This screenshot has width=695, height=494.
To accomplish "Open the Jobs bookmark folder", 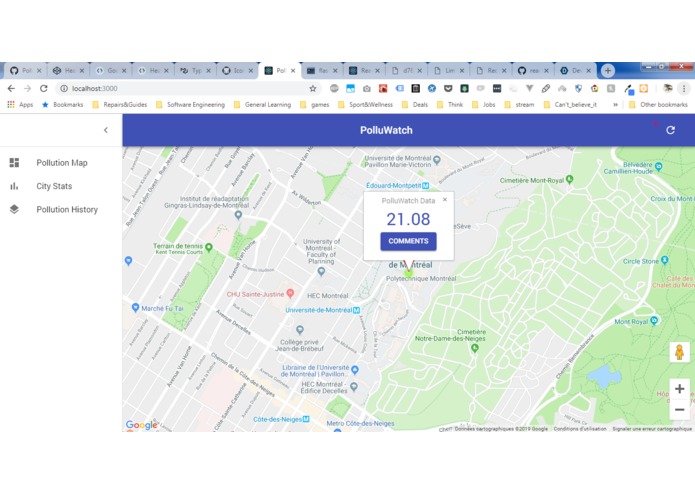I will (484, 105).
